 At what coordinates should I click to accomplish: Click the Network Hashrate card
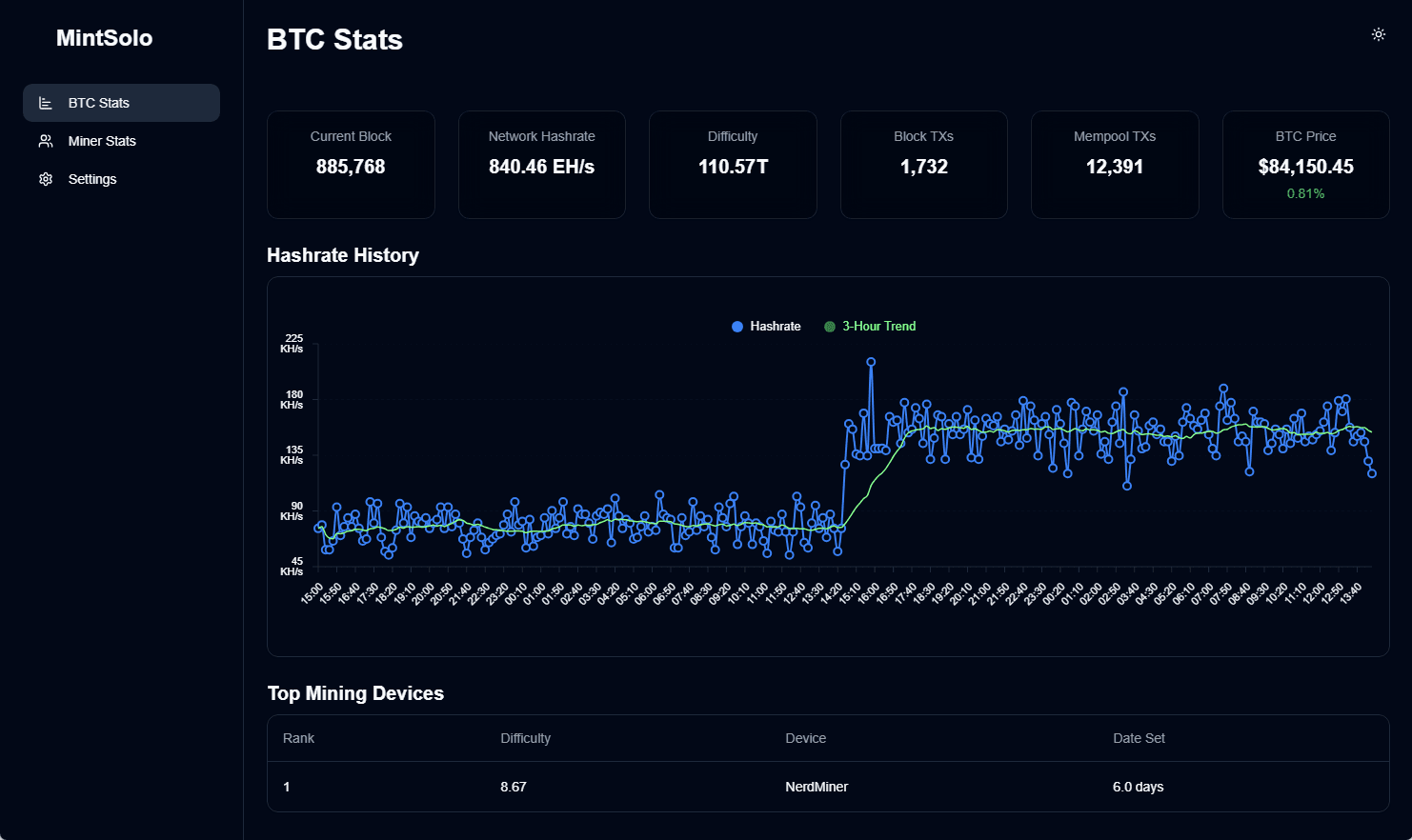pos(541,165)
